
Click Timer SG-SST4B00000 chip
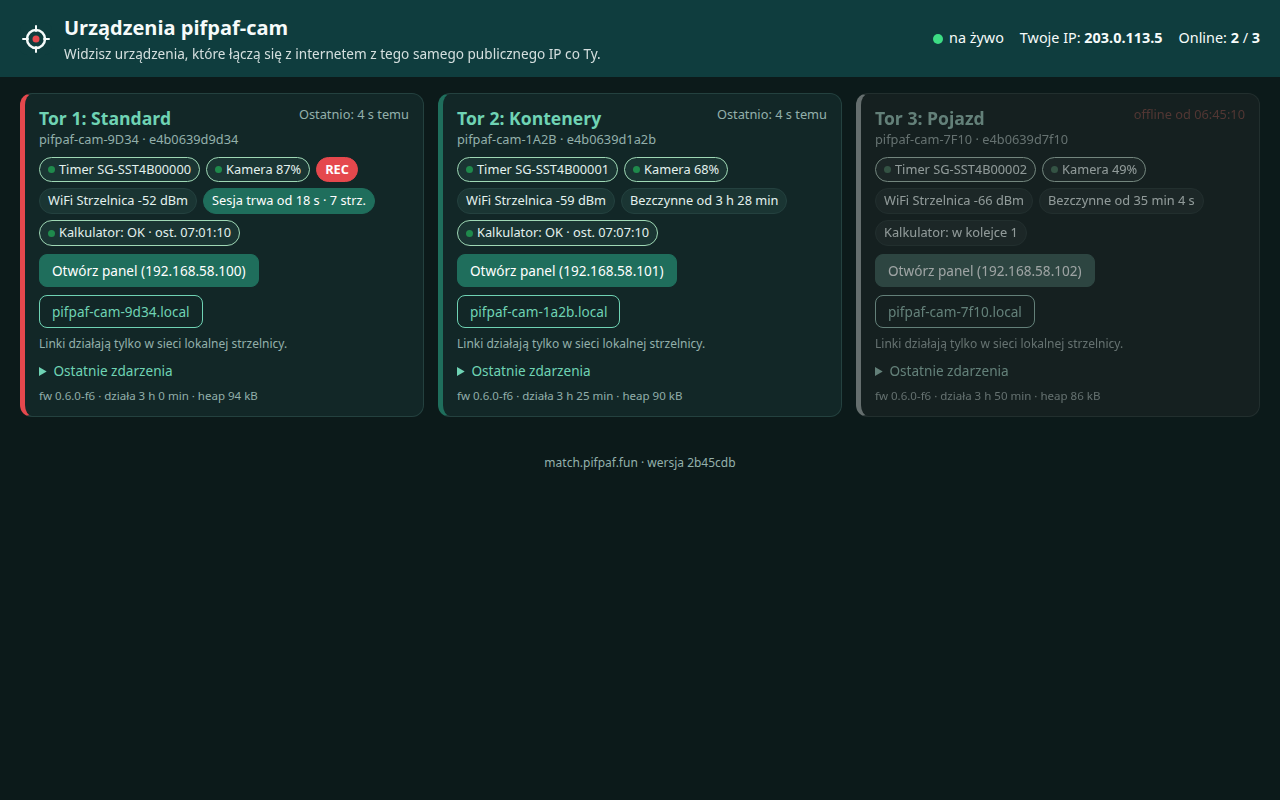[120, 170]
